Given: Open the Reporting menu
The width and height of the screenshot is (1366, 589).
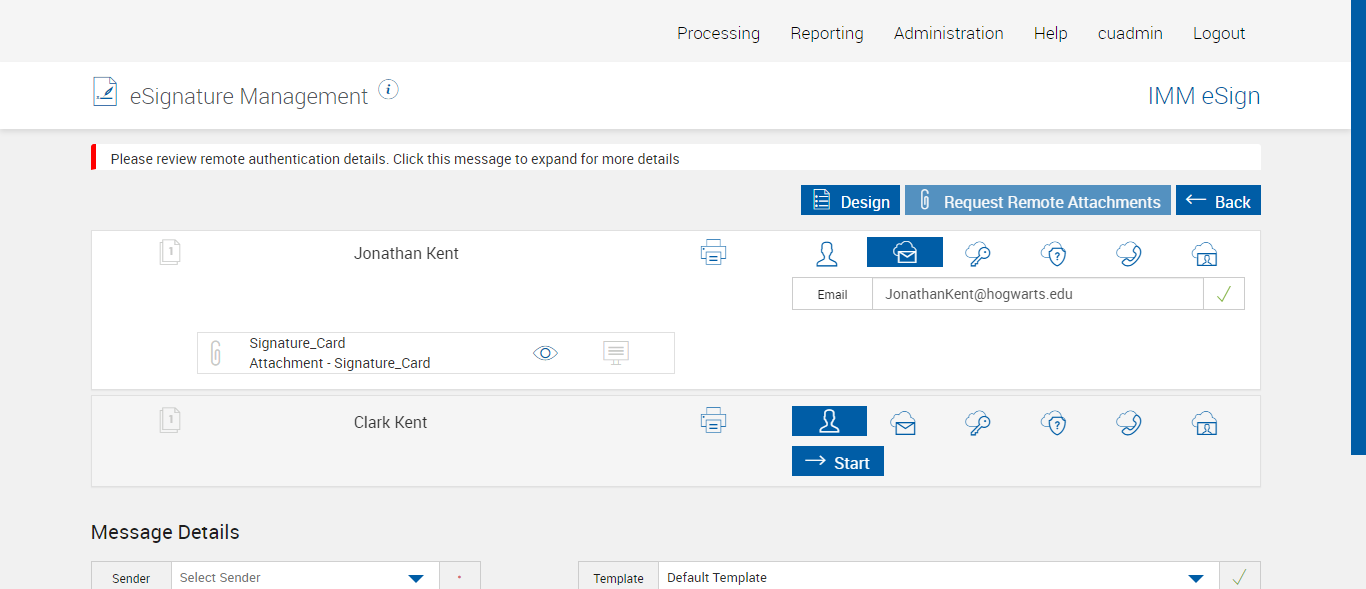Looking at the screenshot, I should pos(827,33).
